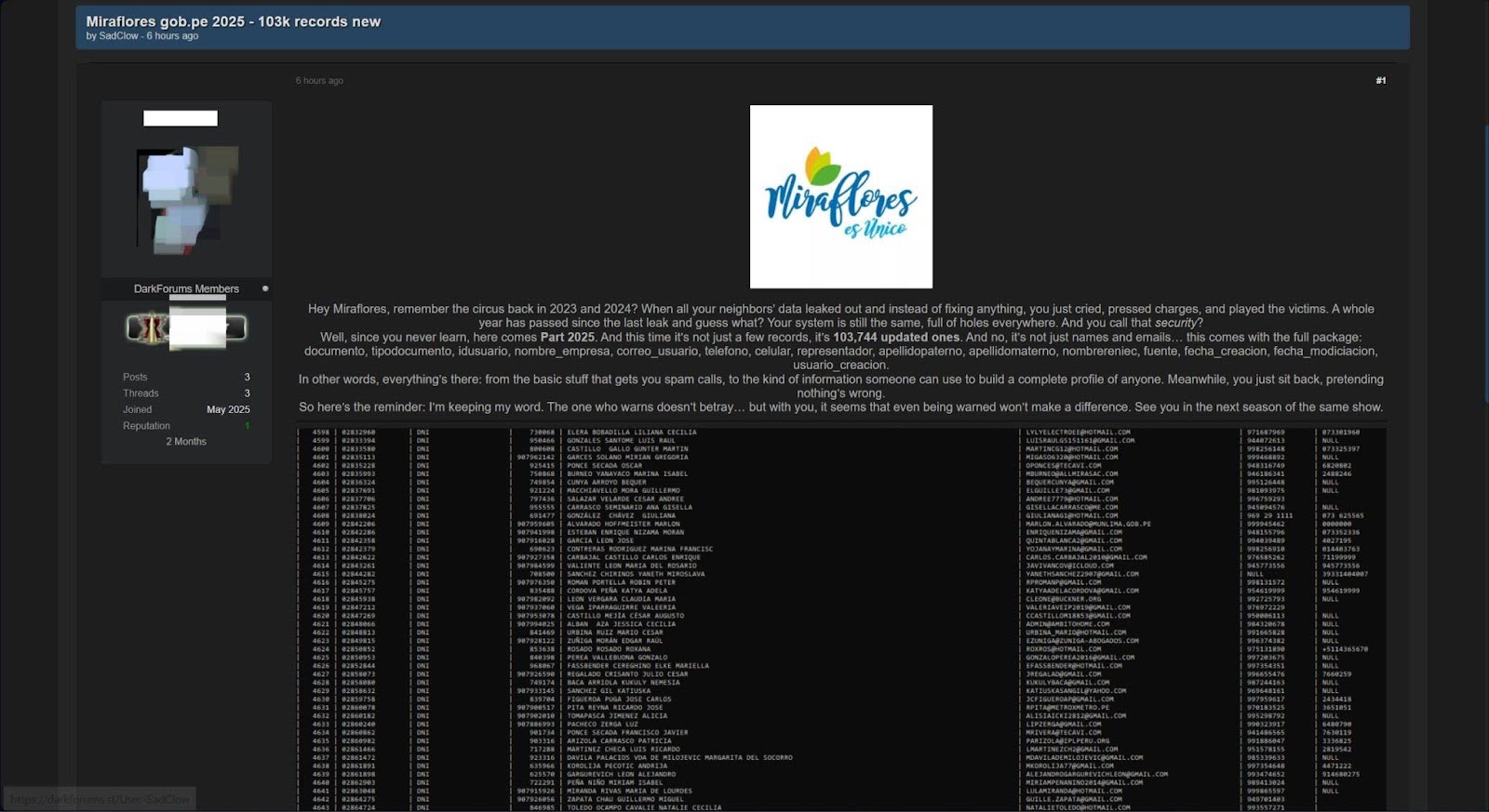Open the Threads count value
The height and width of the screenshot is (812, 1489).
click(x=247, y=393)
